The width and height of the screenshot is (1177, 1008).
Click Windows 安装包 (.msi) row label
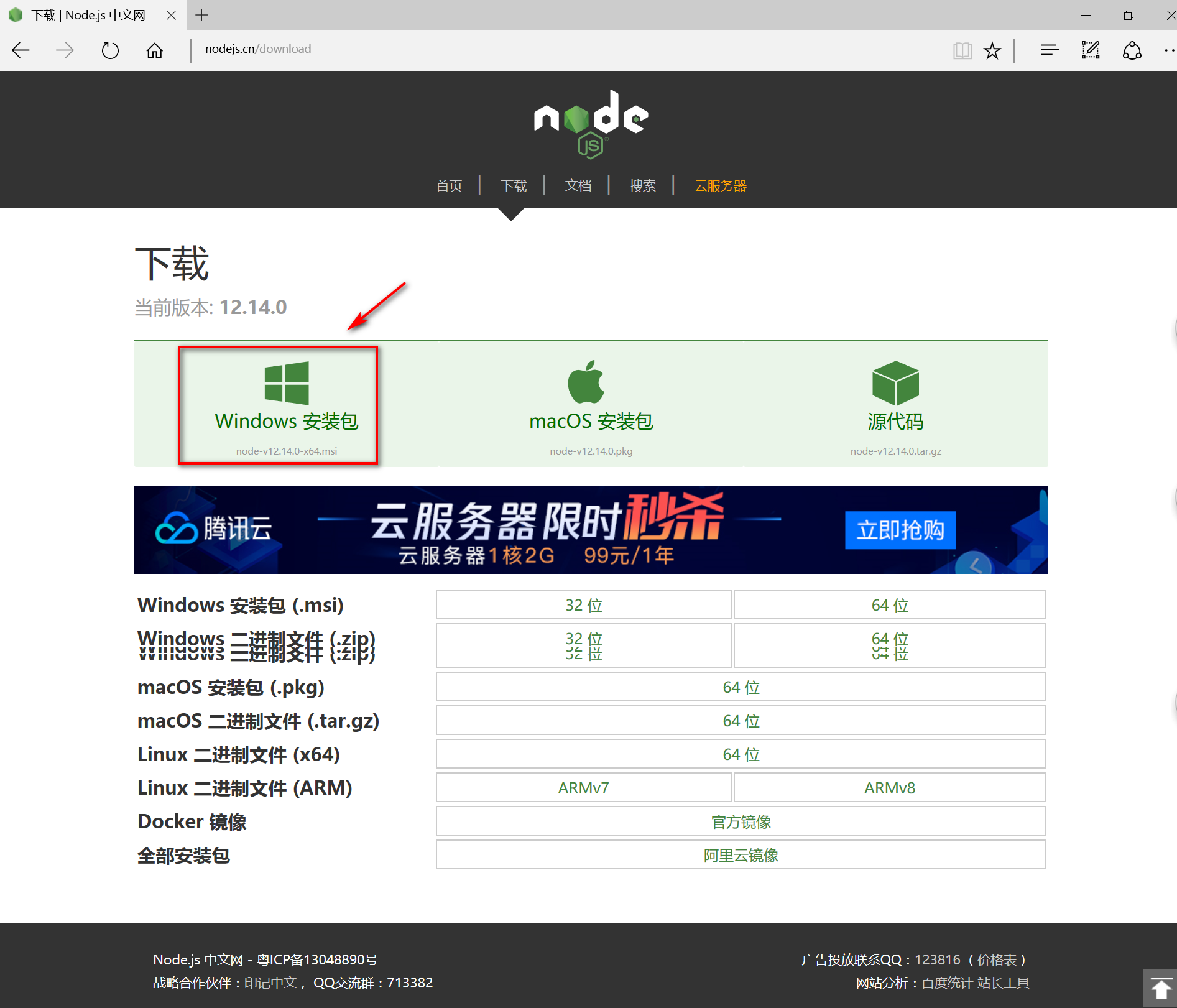point(241,605)
